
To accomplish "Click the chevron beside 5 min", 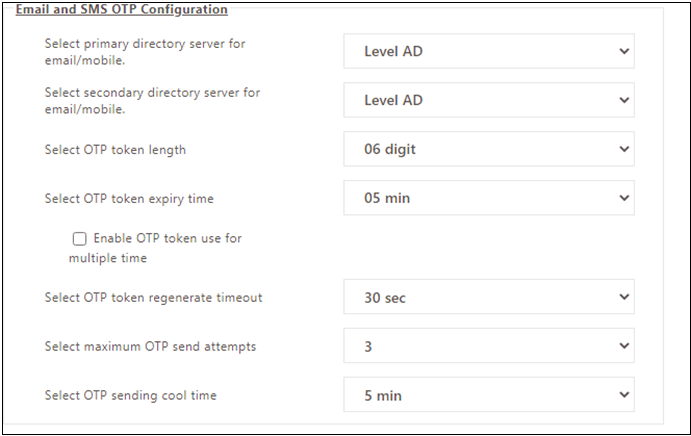I will coord(624,395).
